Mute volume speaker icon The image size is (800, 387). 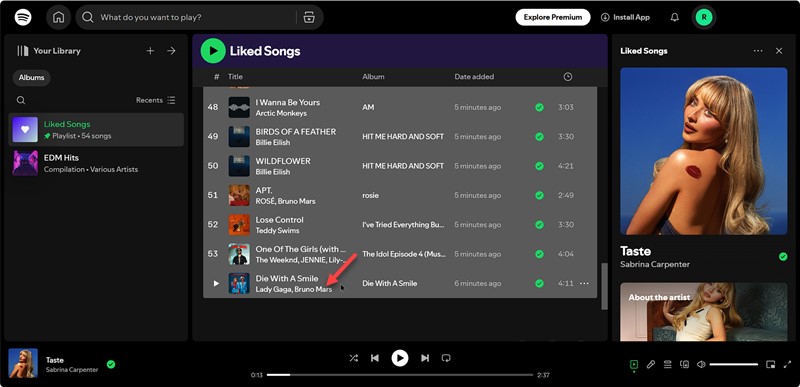701,365
